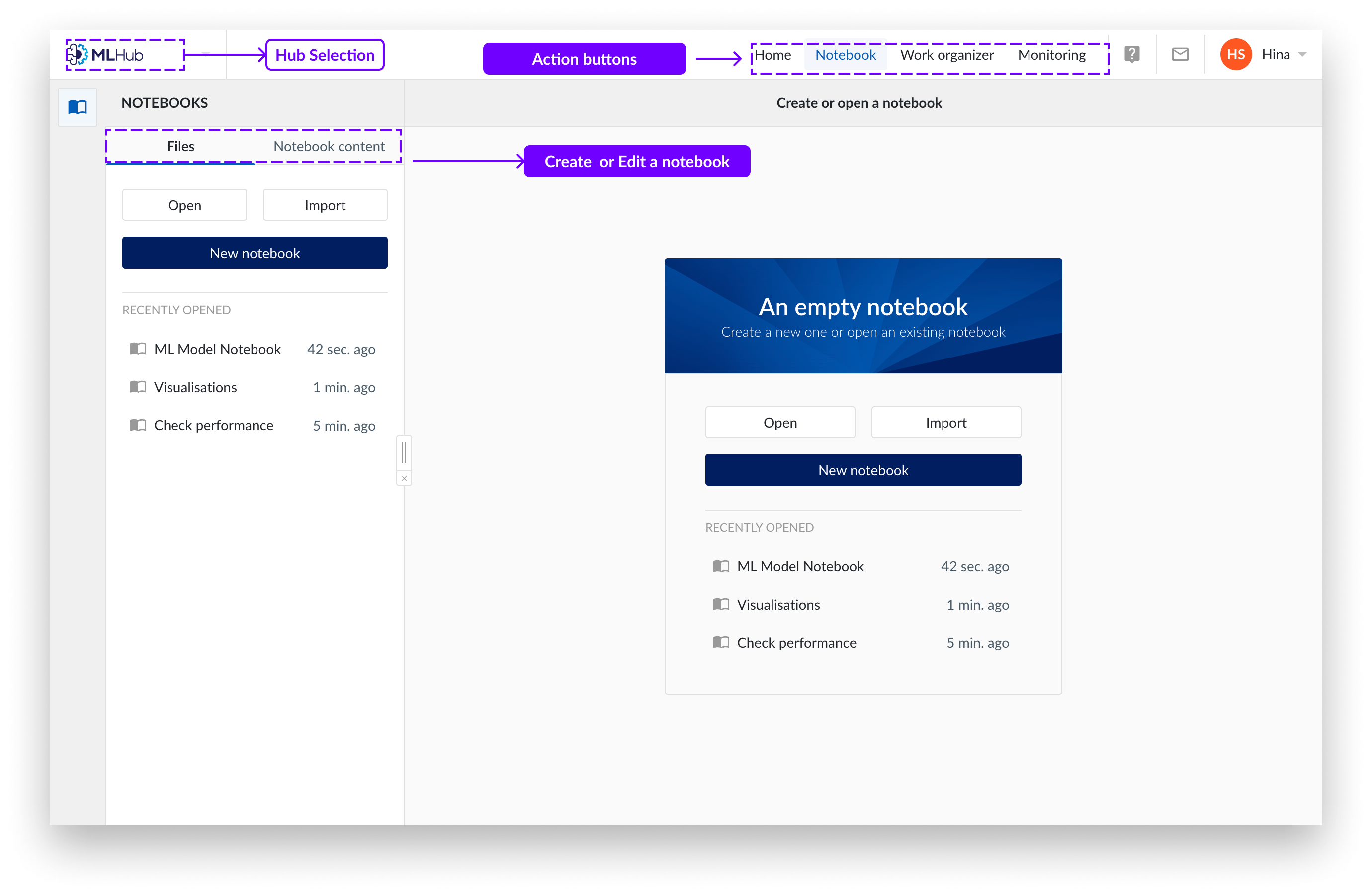Open the help question mark icon
The width and height of the screenshot is (1372, 895).
(x=1131, y=54)
